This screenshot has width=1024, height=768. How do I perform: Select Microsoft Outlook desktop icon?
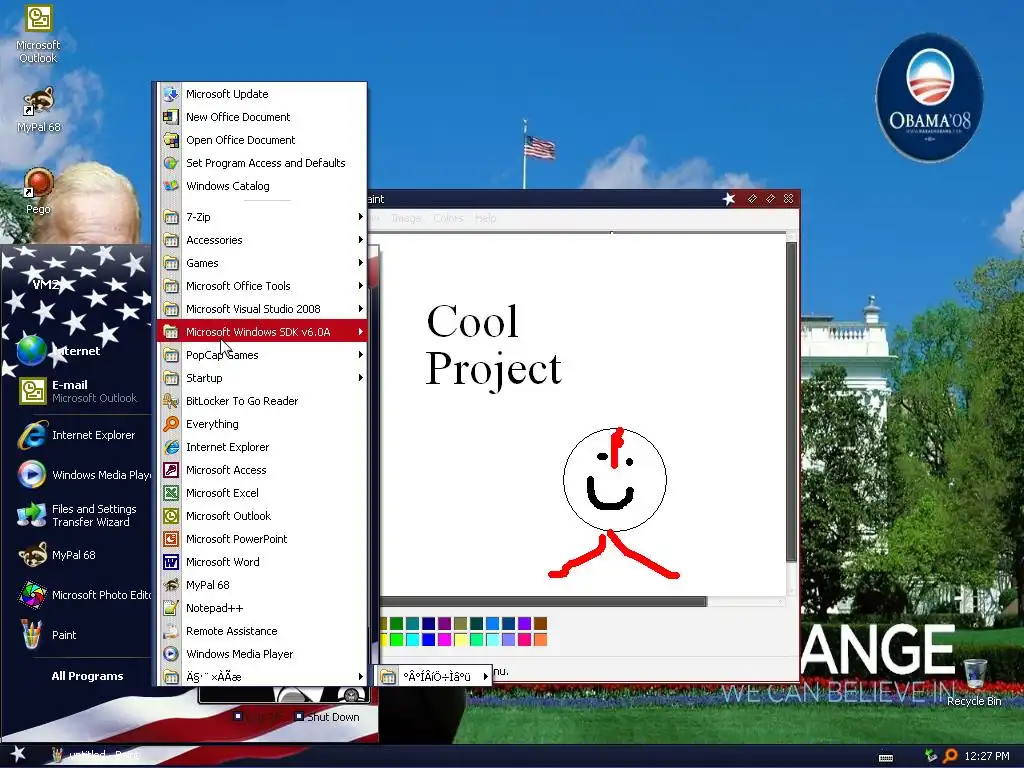click(x=38, y=34)
